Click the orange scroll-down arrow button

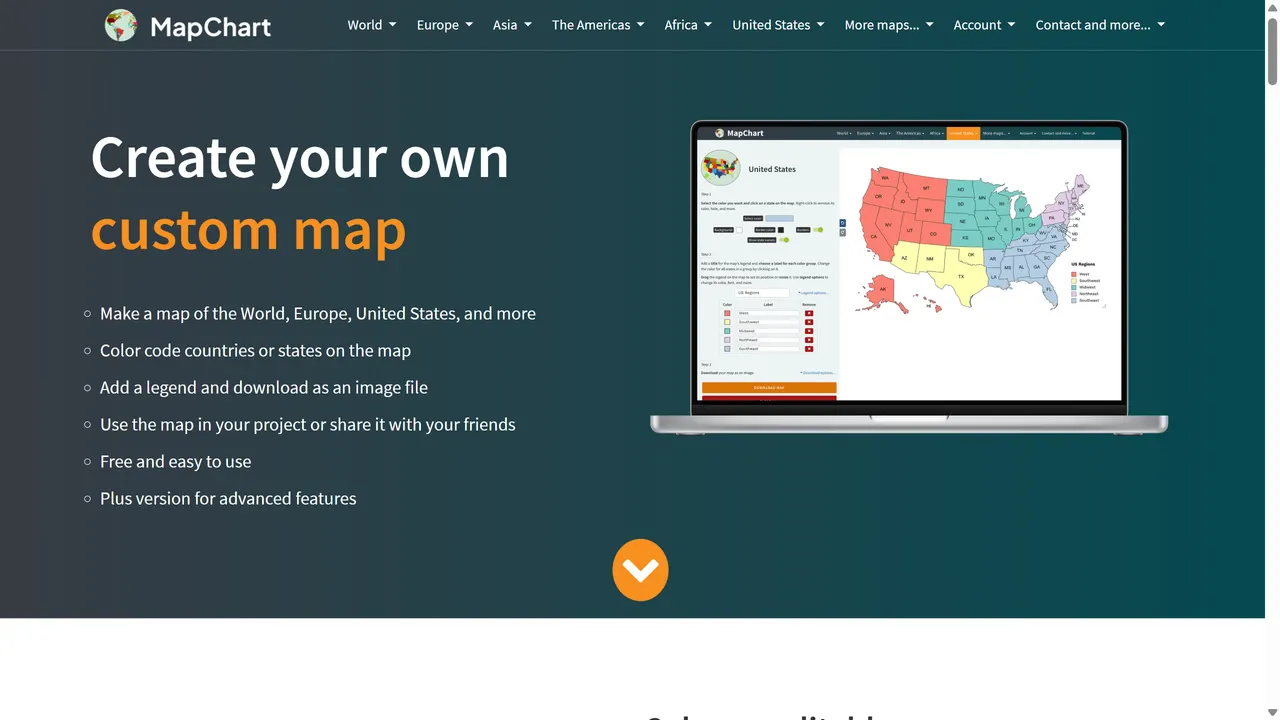(x=640, y=570)
